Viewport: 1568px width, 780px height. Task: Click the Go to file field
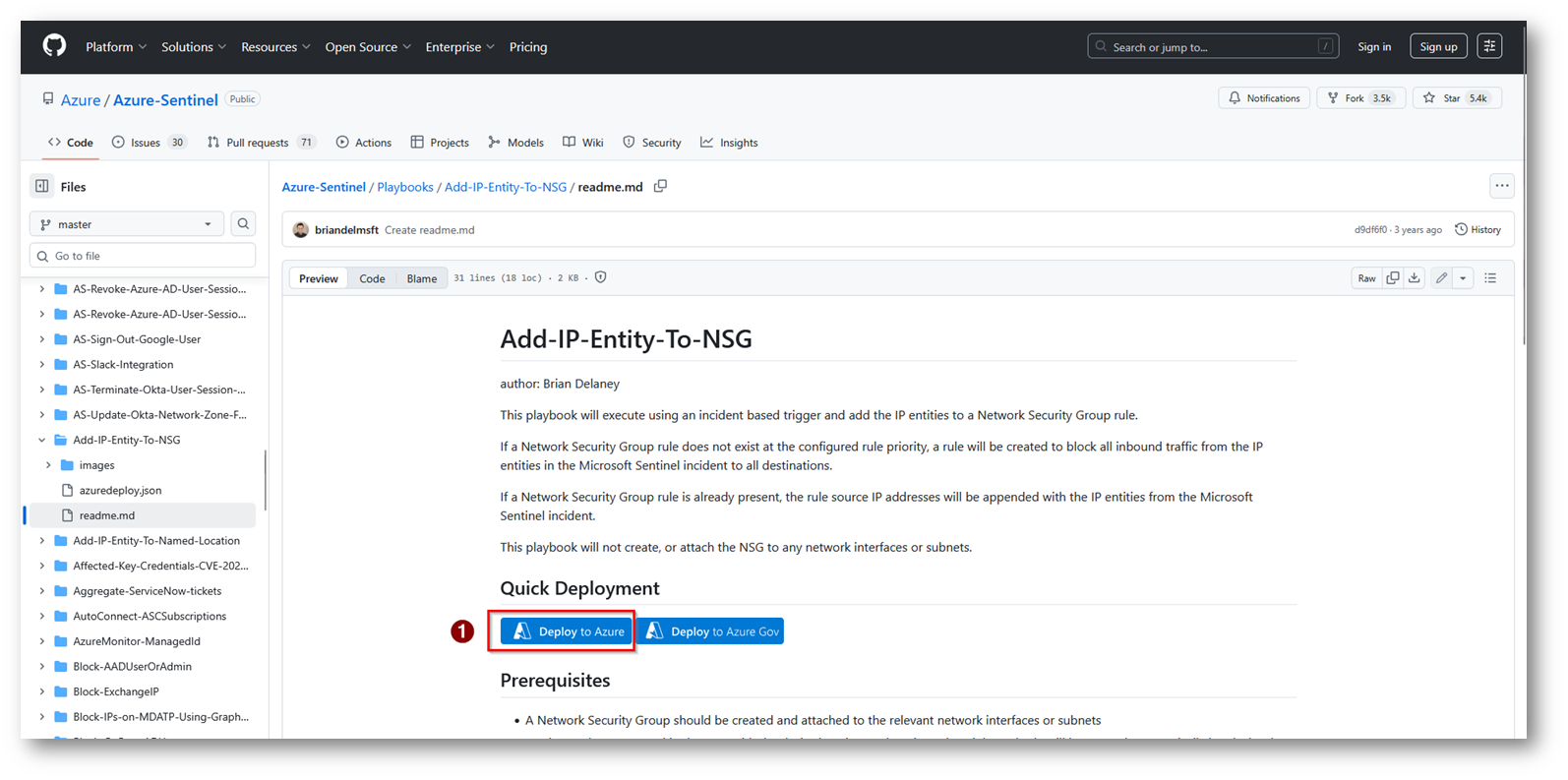(x=143, y=256)
